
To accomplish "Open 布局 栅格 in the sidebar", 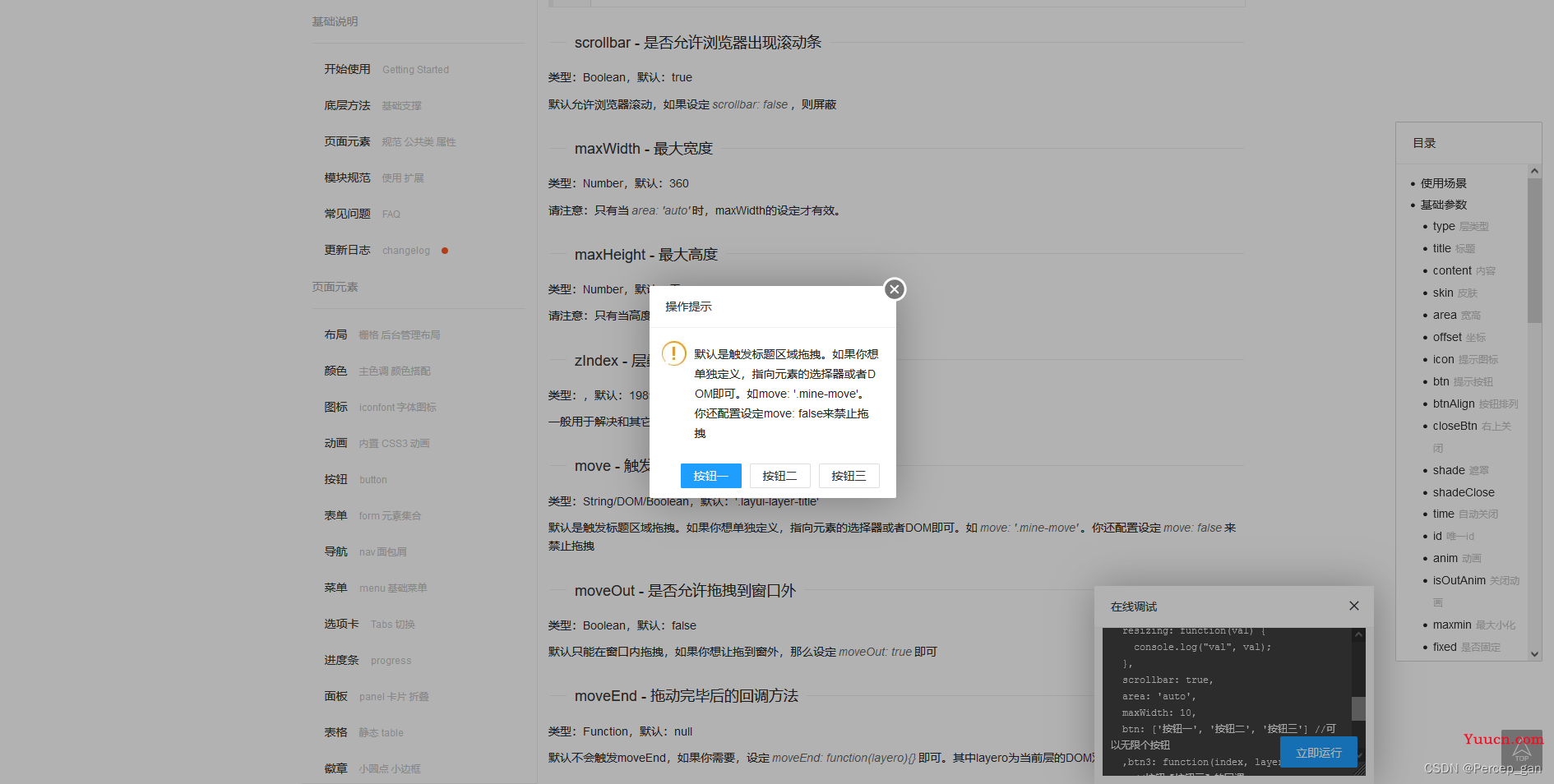I will 382,334.
